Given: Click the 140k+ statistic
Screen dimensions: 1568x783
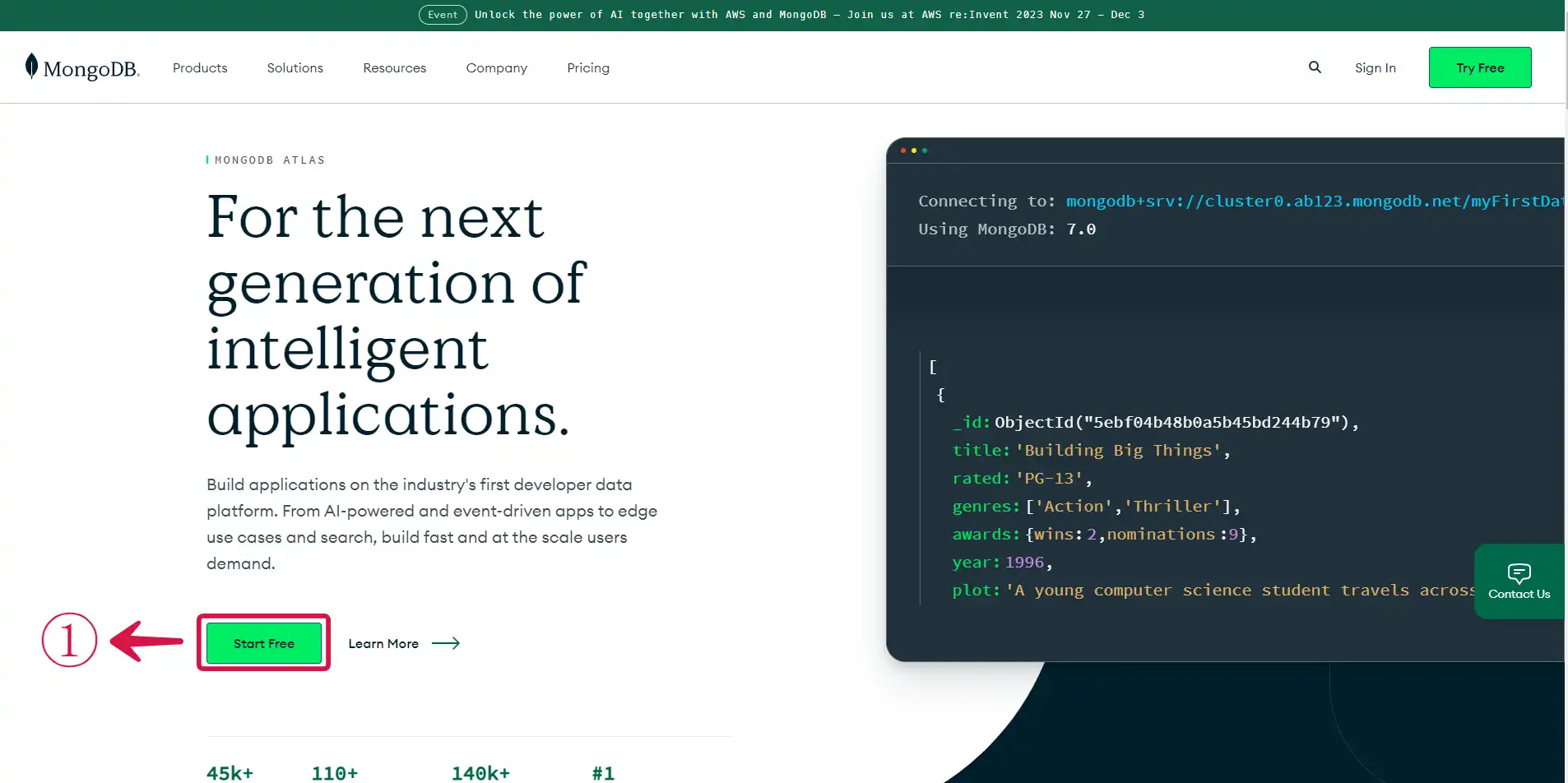Looking at the screenshot, I should (480, 773).
